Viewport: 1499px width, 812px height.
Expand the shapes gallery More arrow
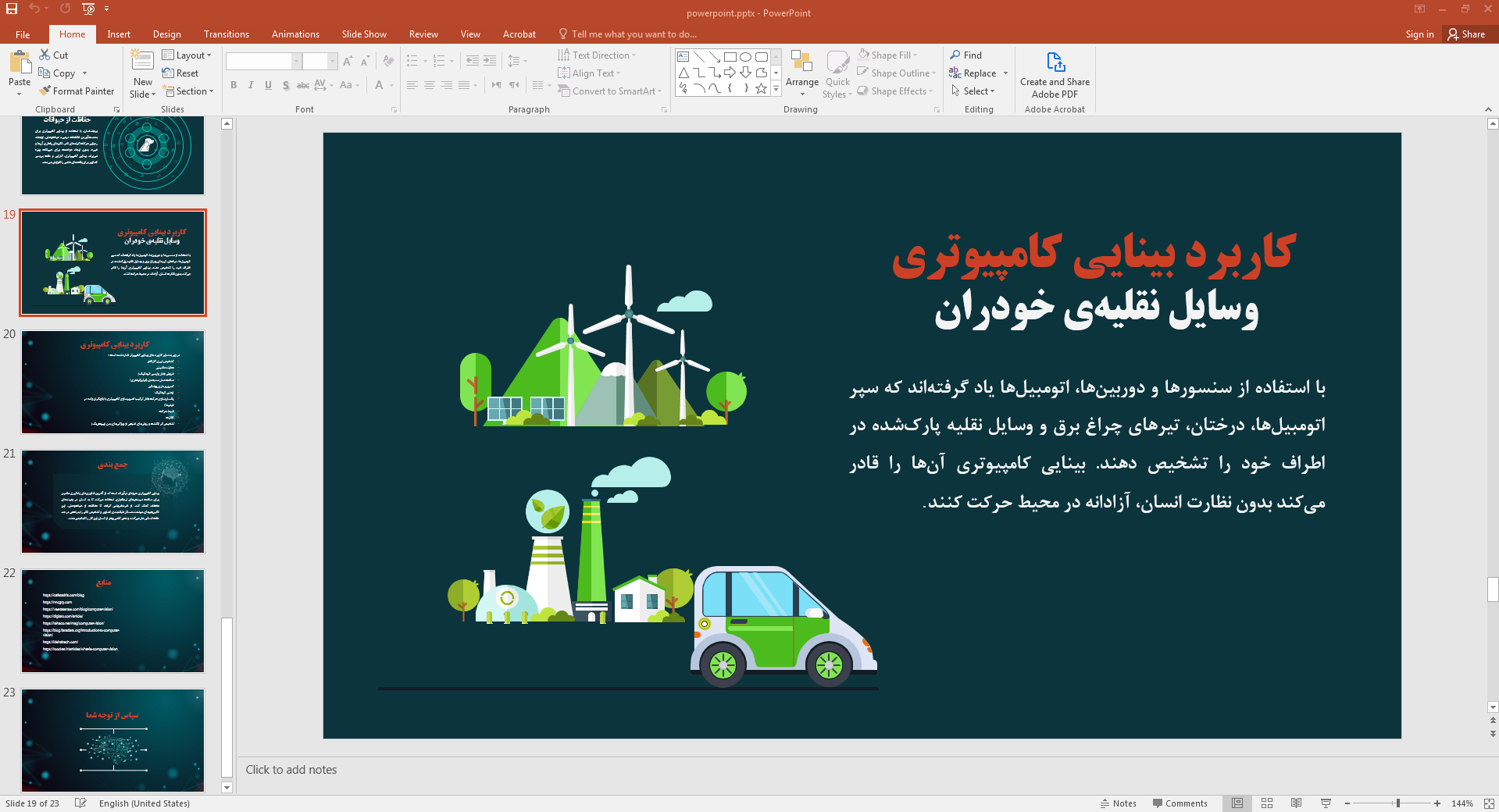coord(776,89)
